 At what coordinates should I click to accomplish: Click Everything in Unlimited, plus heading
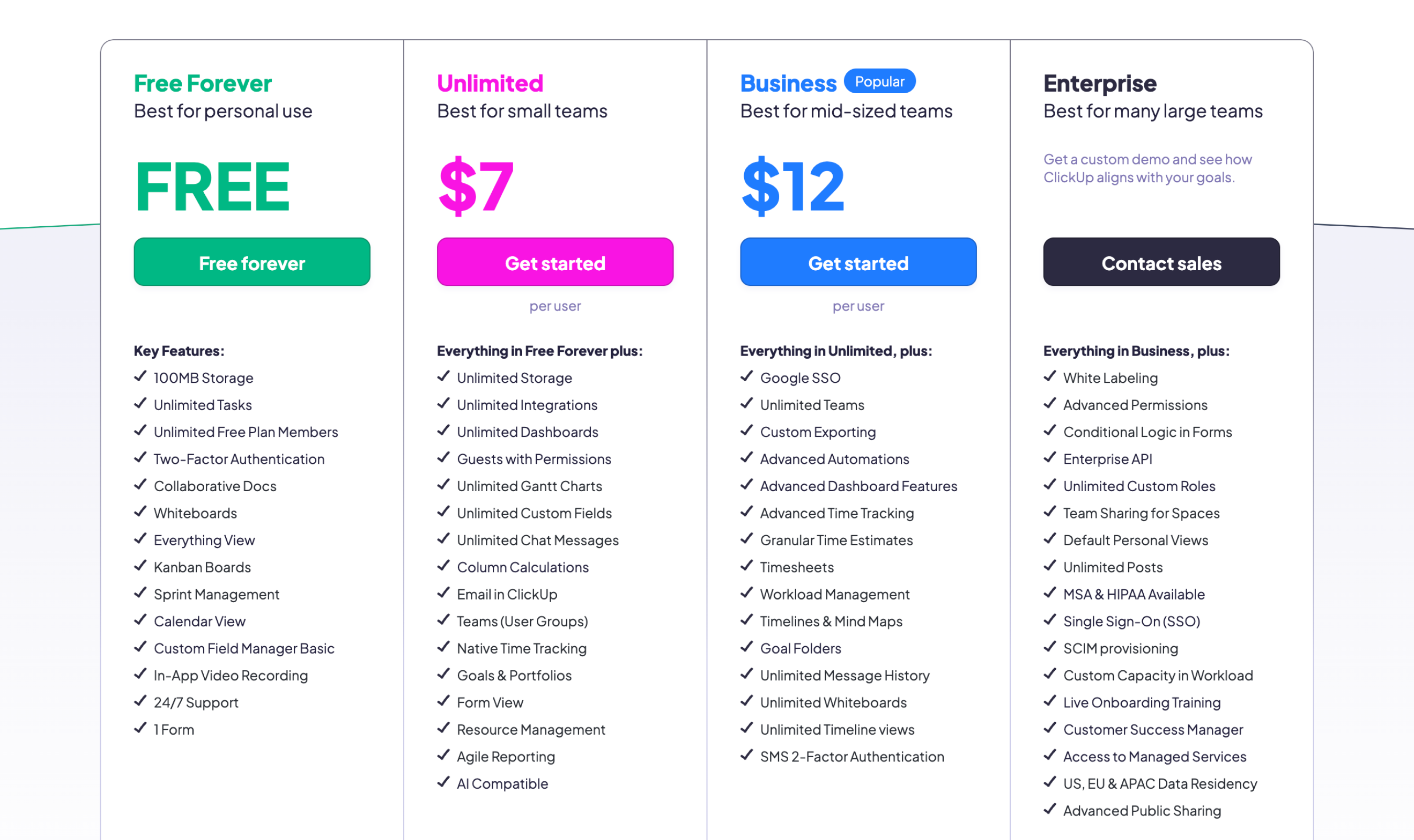click(835, 350)
